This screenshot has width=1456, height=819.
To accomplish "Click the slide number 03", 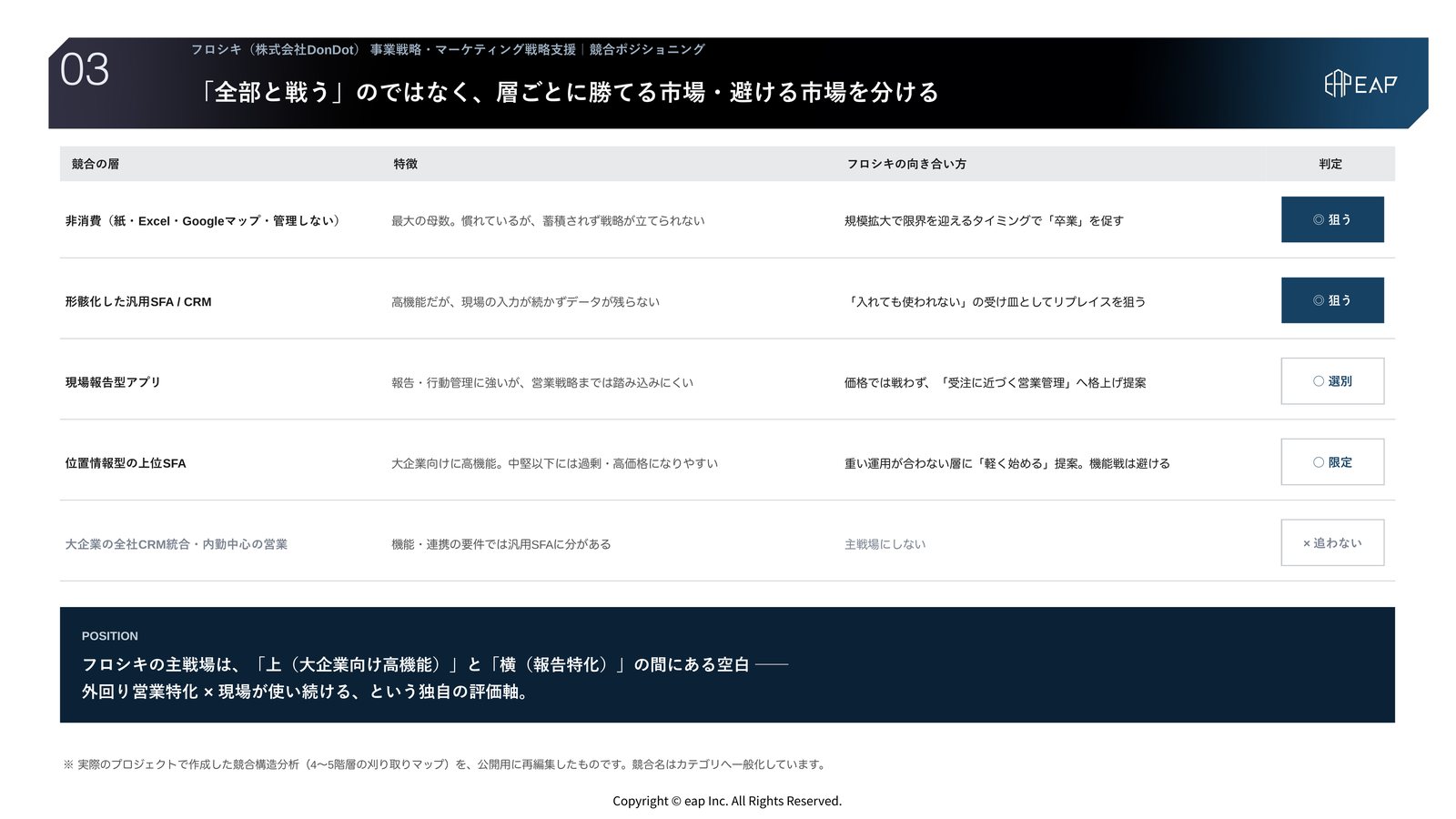I will point(85,70).
